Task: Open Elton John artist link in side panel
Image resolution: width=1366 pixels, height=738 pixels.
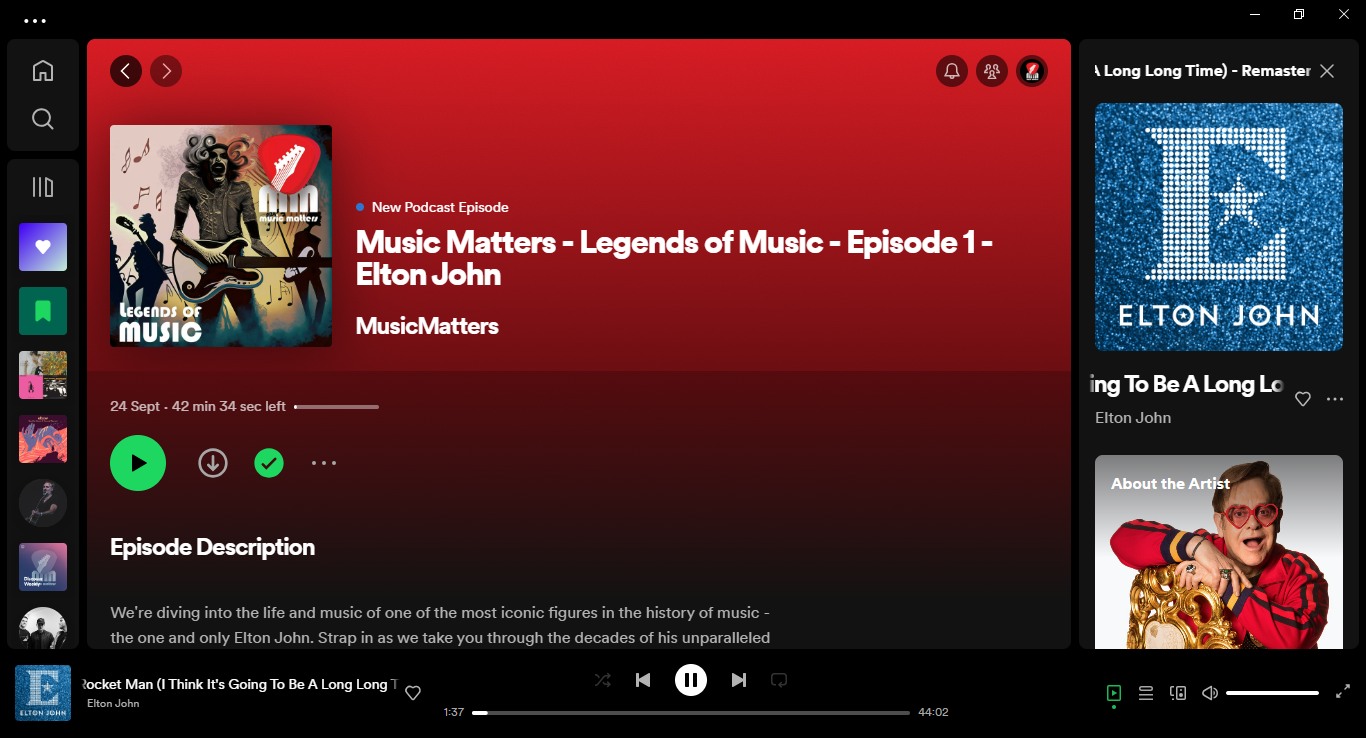Action: coord(1133,418)
